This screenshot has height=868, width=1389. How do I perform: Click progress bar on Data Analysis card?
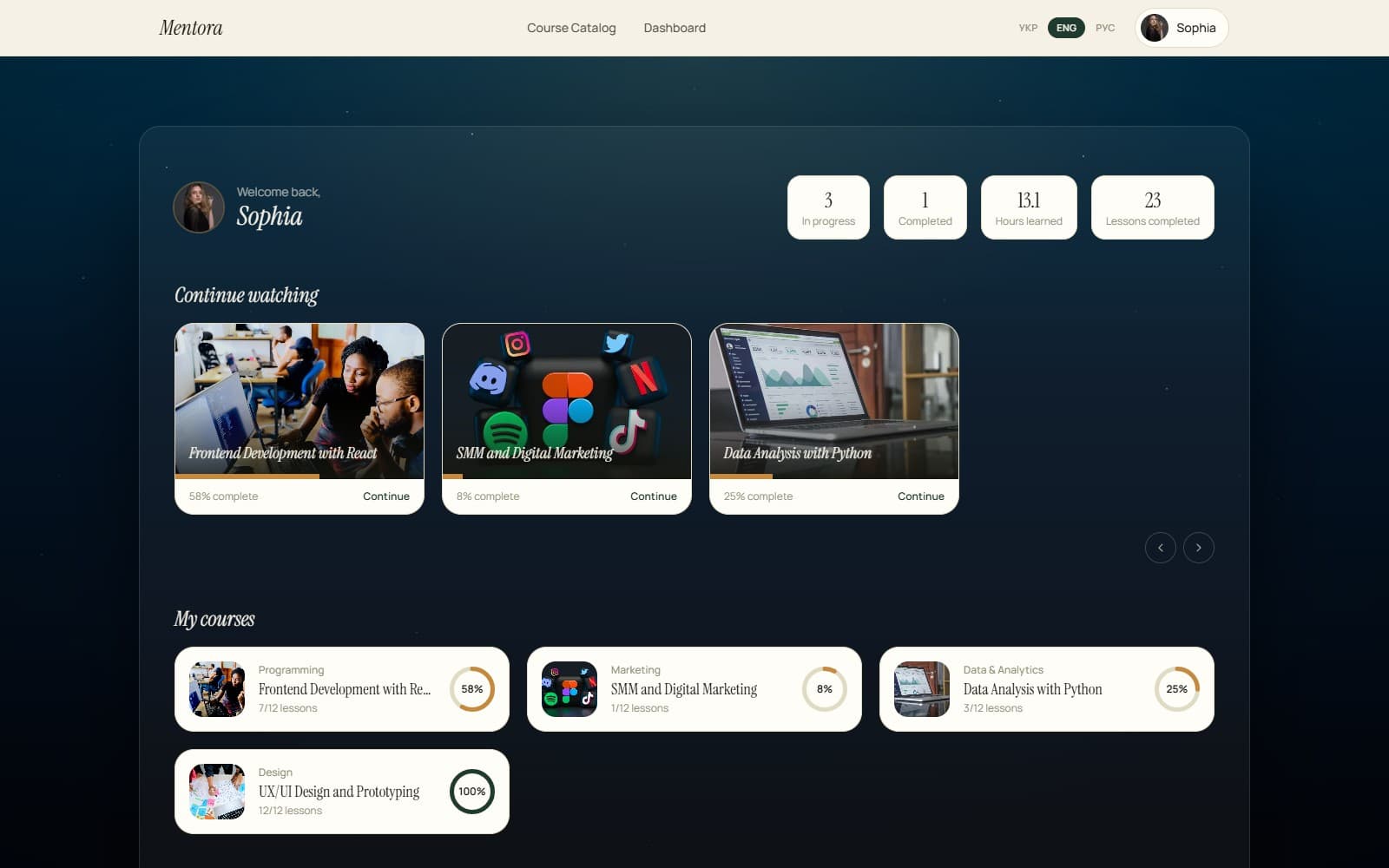coord(834,477)
